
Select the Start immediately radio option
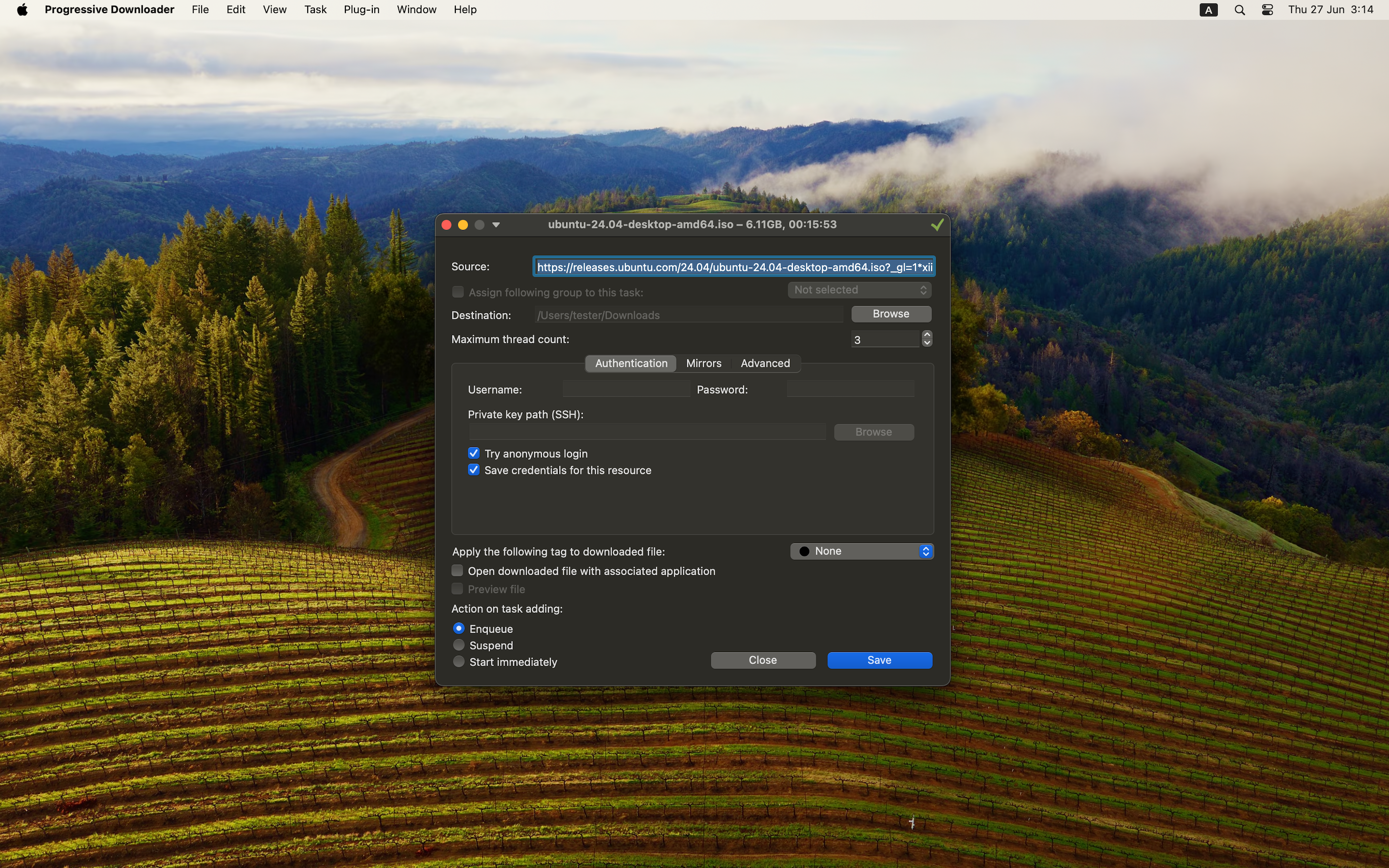(x=459, y=662)
